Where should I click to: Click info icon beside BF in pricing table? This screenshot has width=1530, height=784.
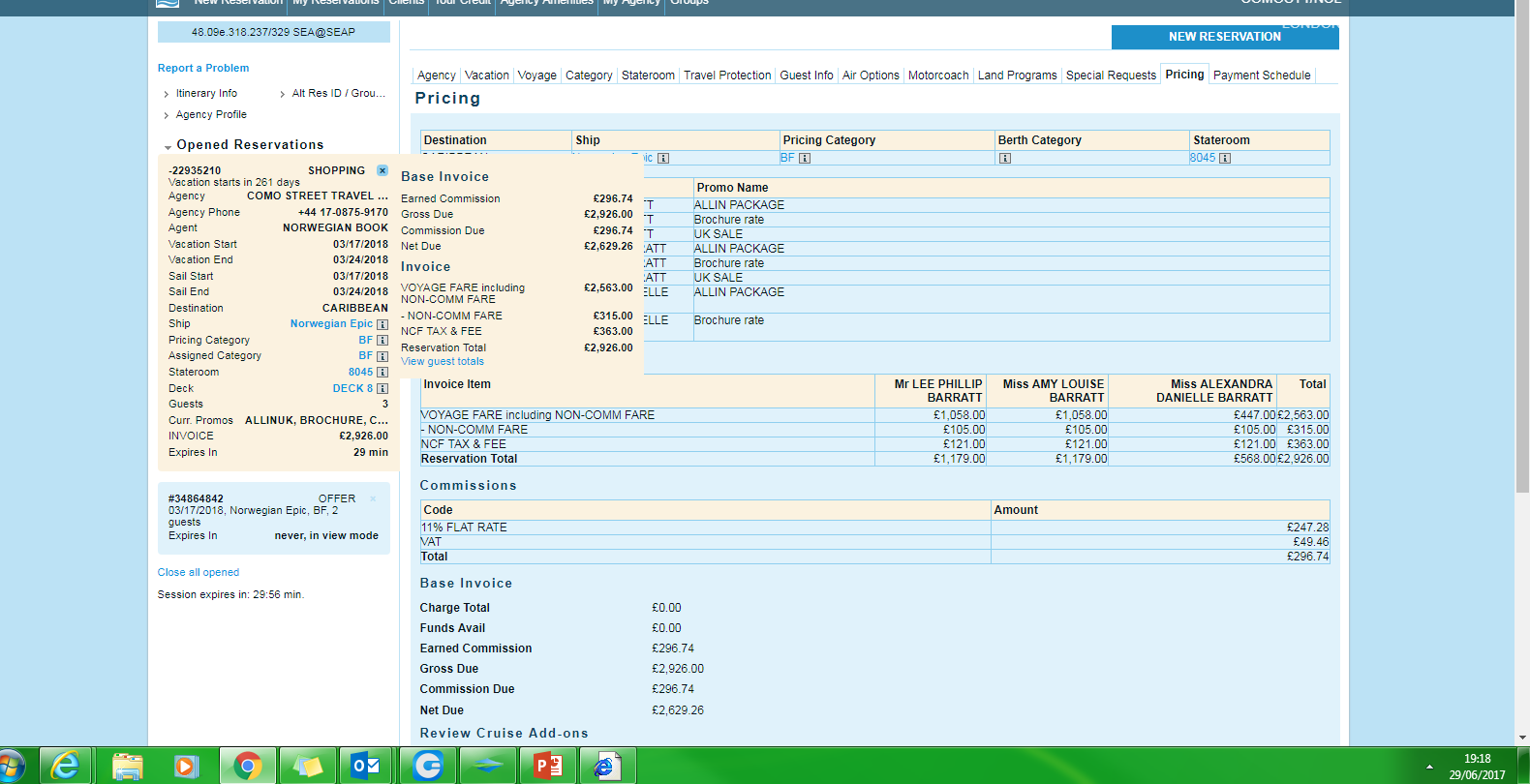click(x=805, y=159)
